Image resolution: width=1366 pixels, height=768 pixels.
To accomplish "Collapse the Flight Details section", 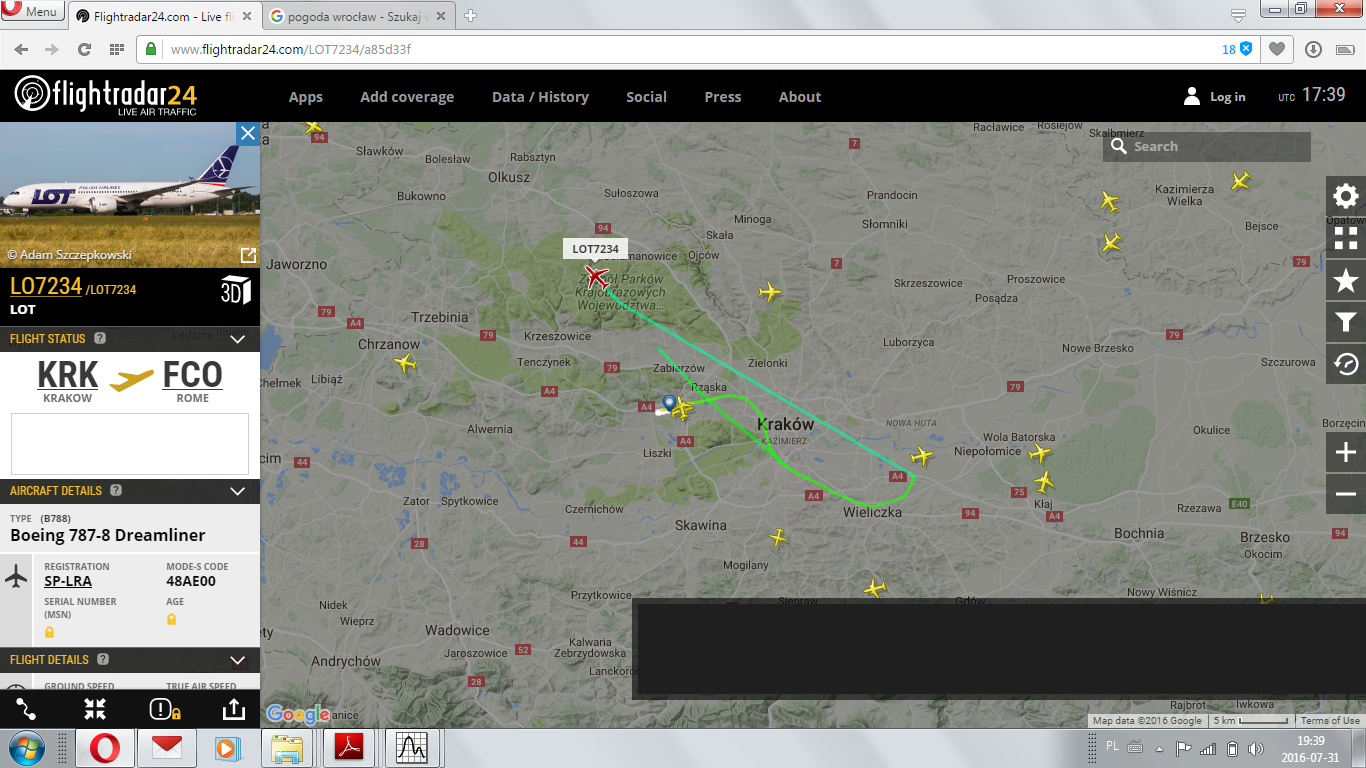I will [238, 659].
